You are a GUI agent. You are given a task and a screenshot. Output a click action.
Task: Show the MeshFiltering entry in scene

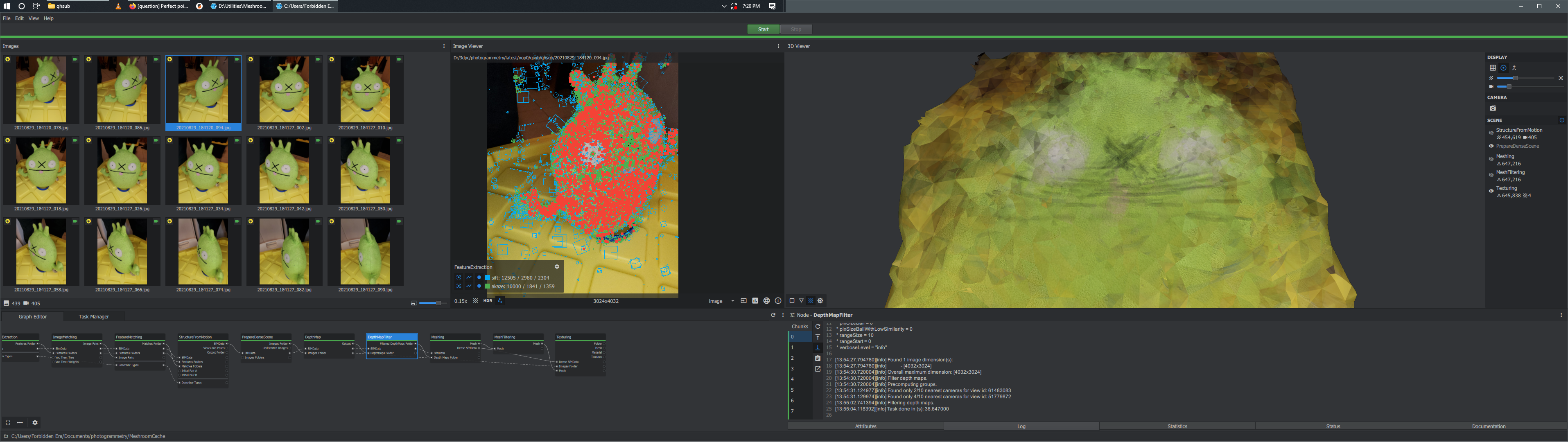pos(1491,175)
